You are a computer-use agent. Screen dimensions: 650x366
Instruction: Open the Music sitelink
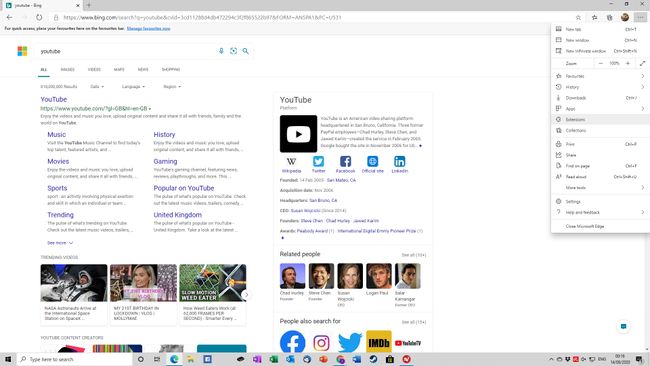pyautogui.click(x=56, y=135)
